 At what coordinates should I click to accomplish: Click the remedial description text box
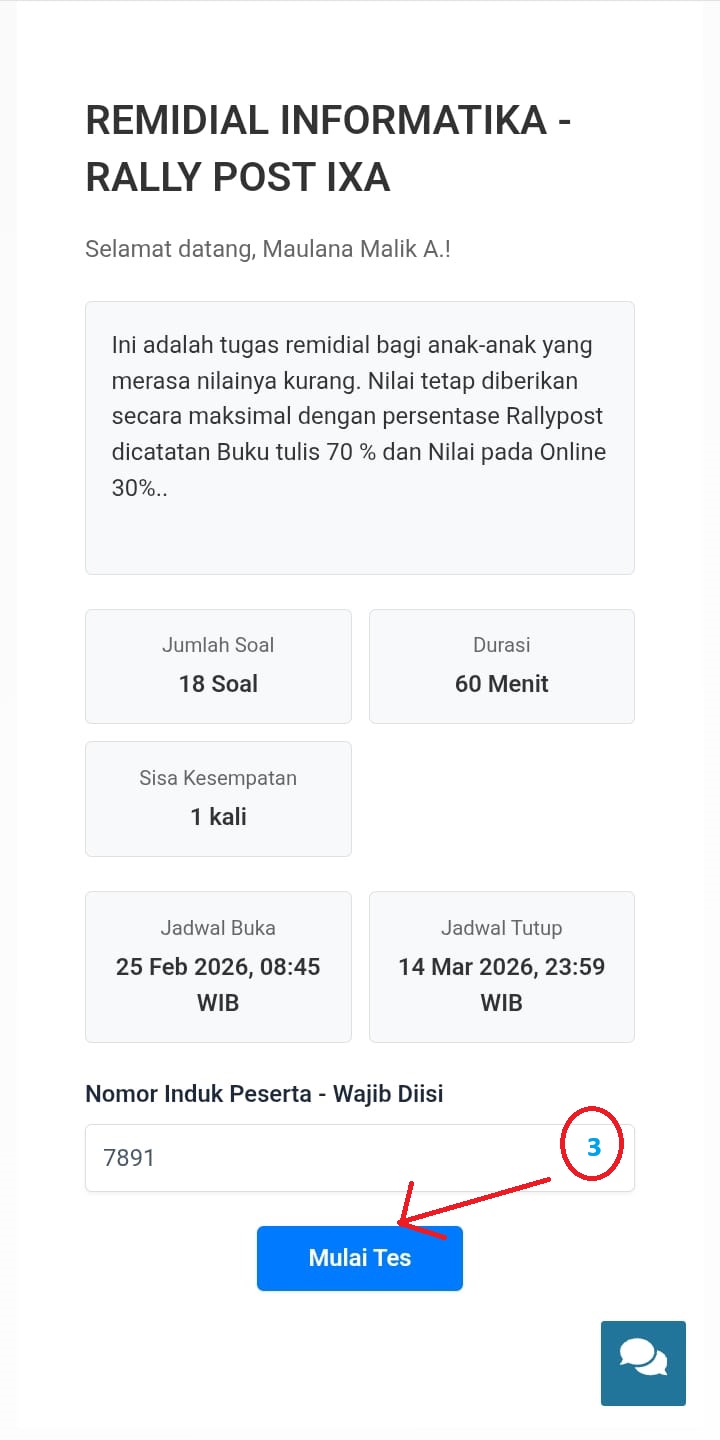pyautogui.click(x=359, y=437)
